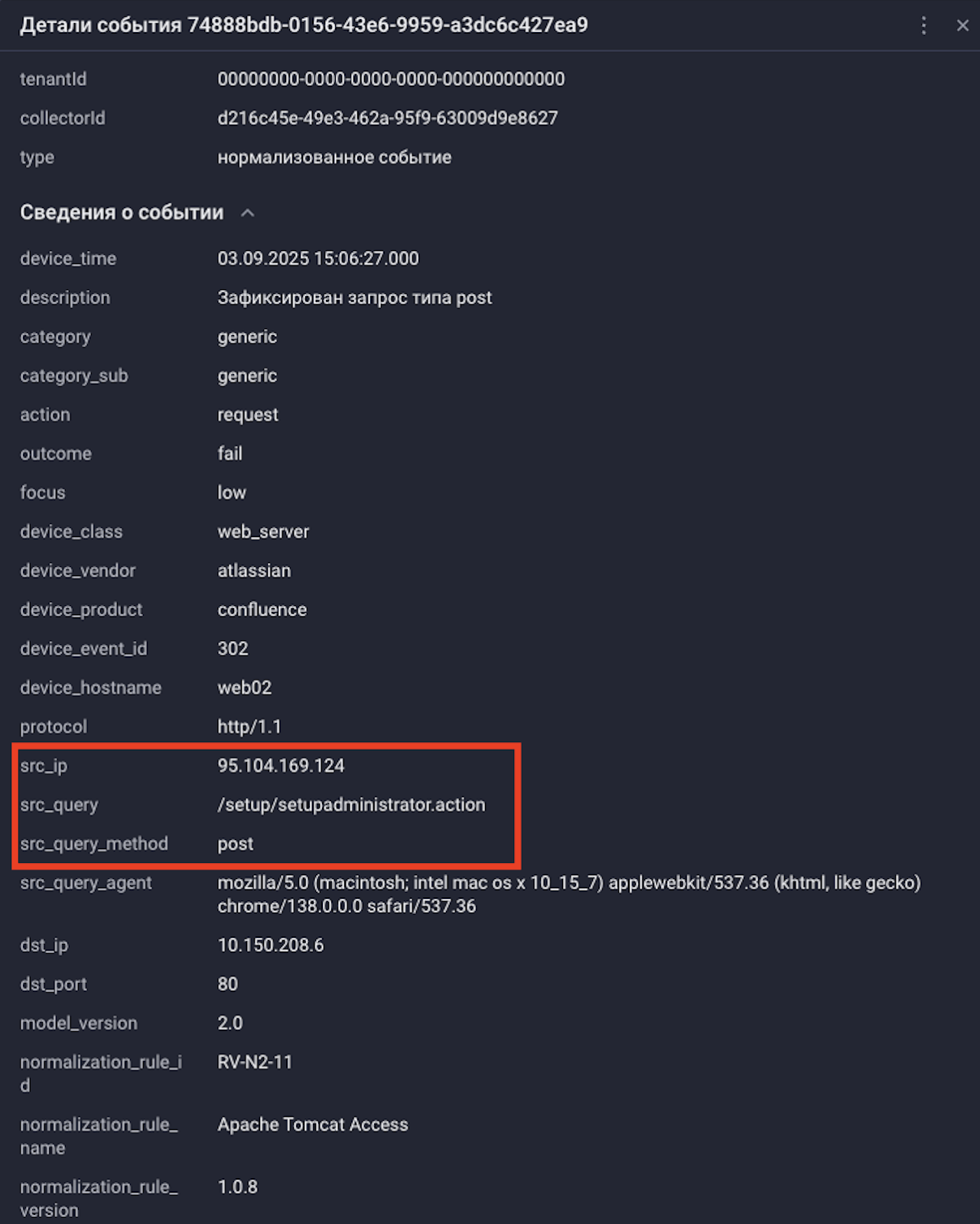Click the outcome value fail
The image size is (980, 1224).
click(230, 454)
